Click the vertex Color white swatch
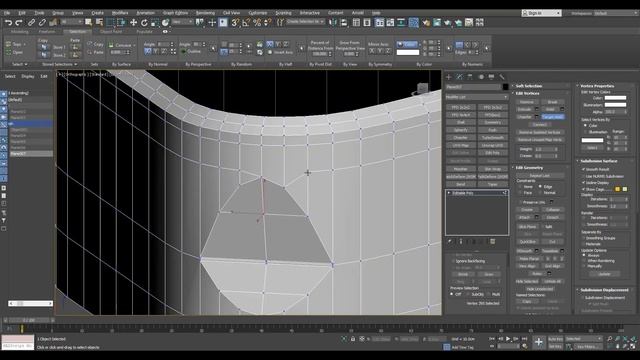 (615, 98)
